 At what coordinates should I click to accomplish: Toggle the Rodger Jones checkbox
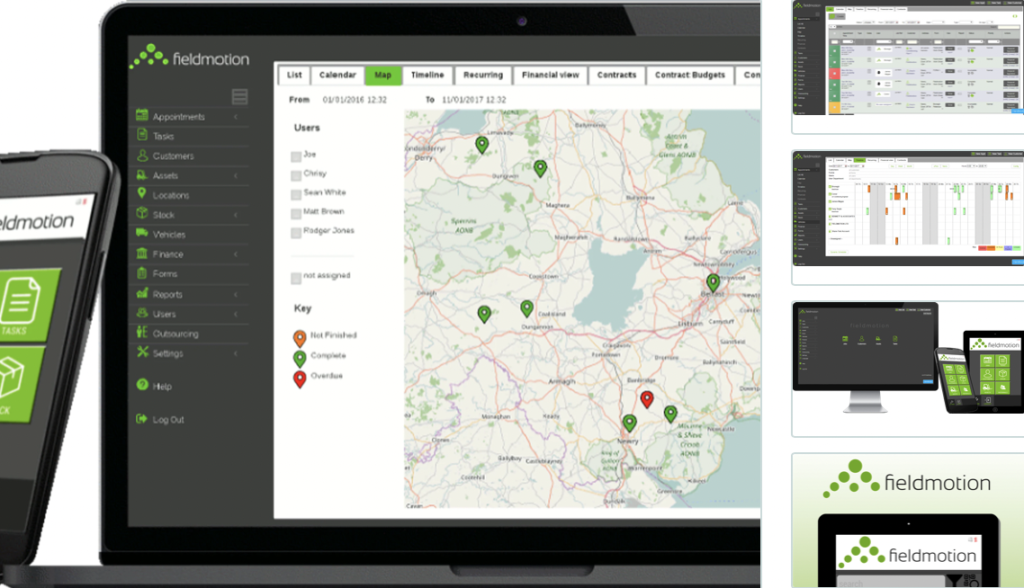(x=296, y=232)
